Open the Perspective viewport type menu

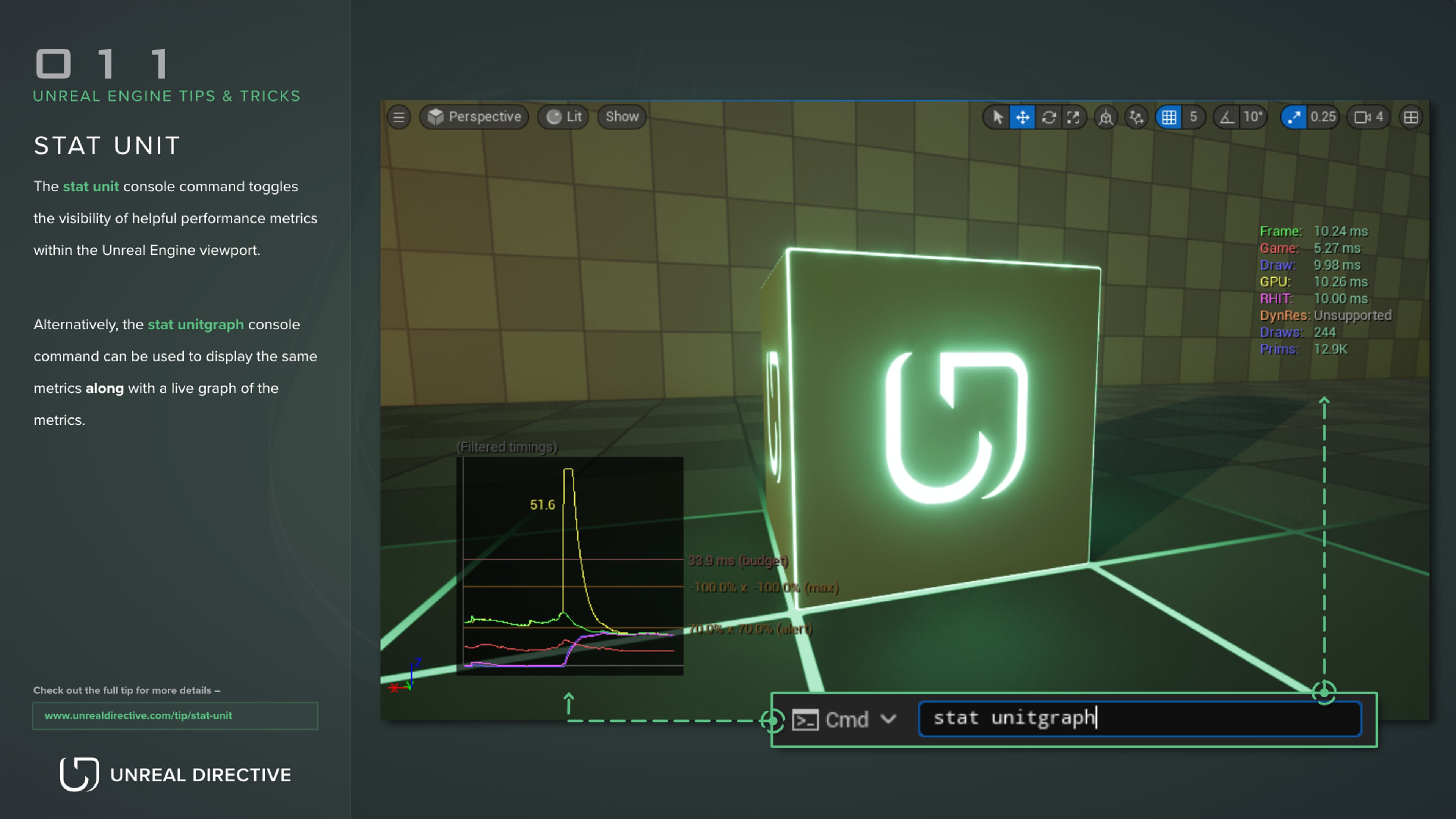click(474, 117)
